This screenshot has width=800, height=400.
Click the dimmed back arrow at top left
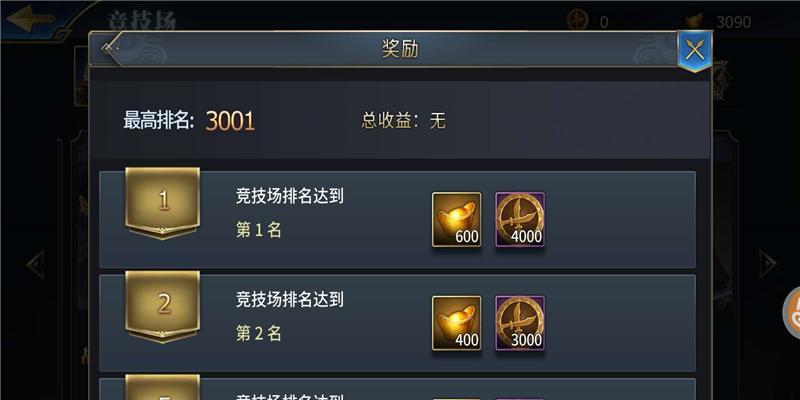tap(31, 19)
